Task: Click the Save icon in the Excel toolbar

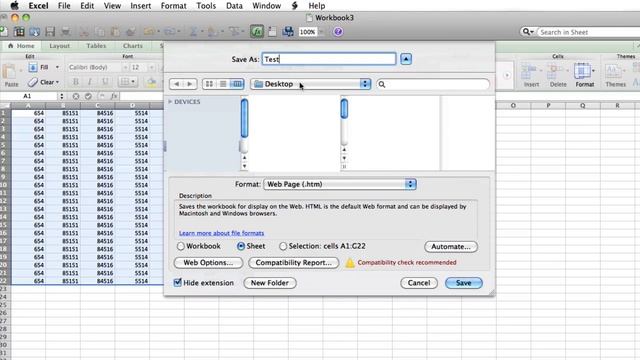Action: (50, 31)
